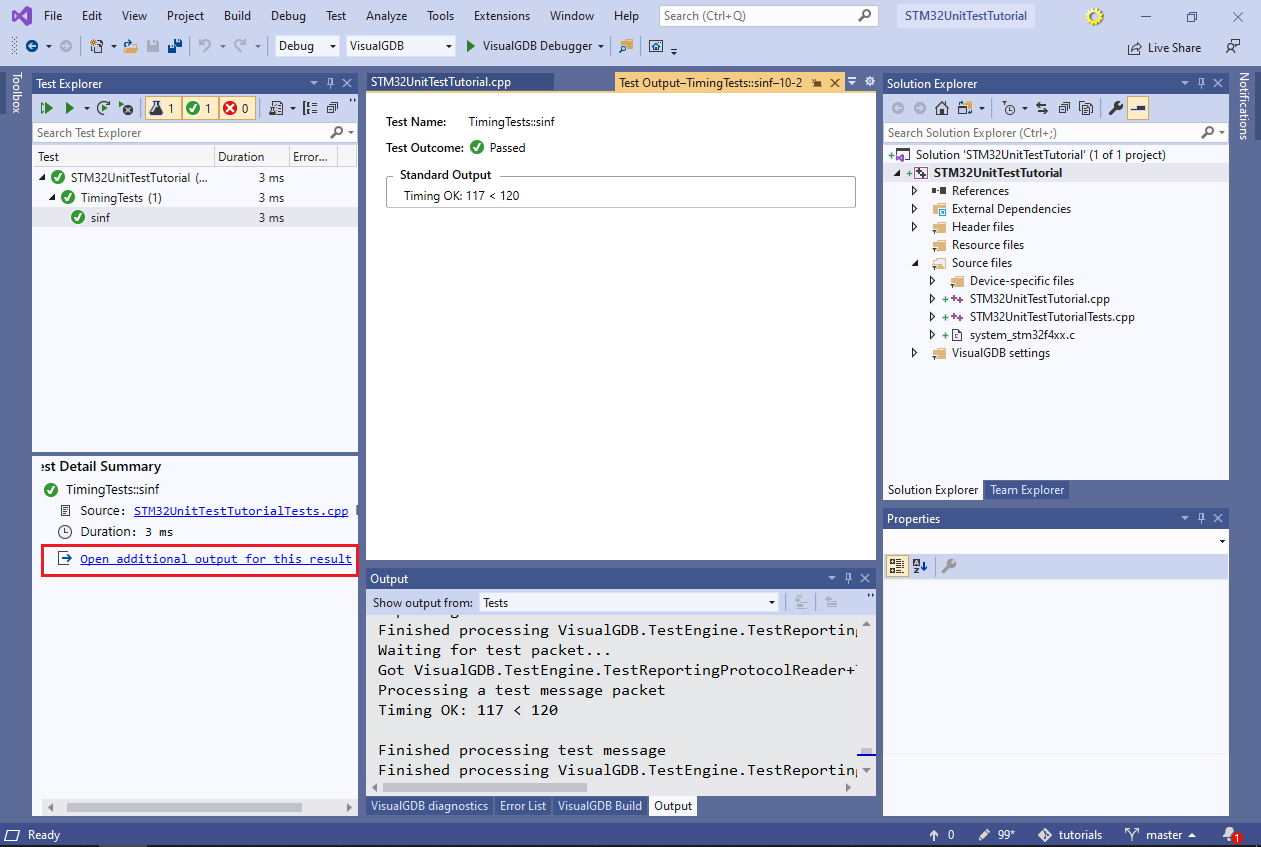Collapse the STM32UnitTestTutorial test group in Test Explorer

click(x=43, y=177)
